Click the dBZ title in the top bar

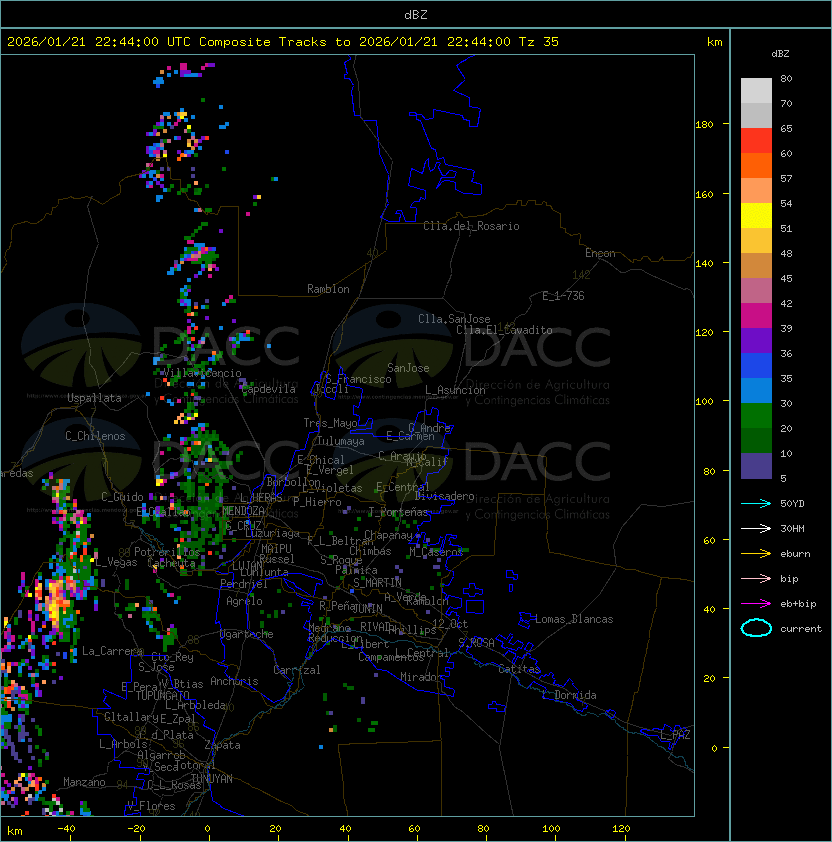[416, 15]
